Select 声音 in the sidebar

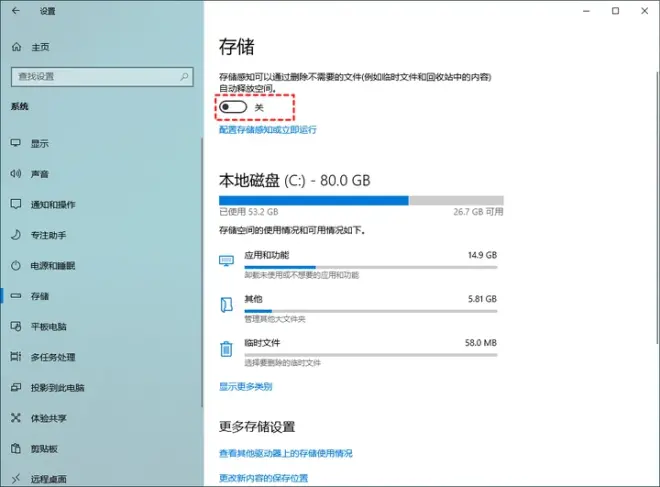40,174
